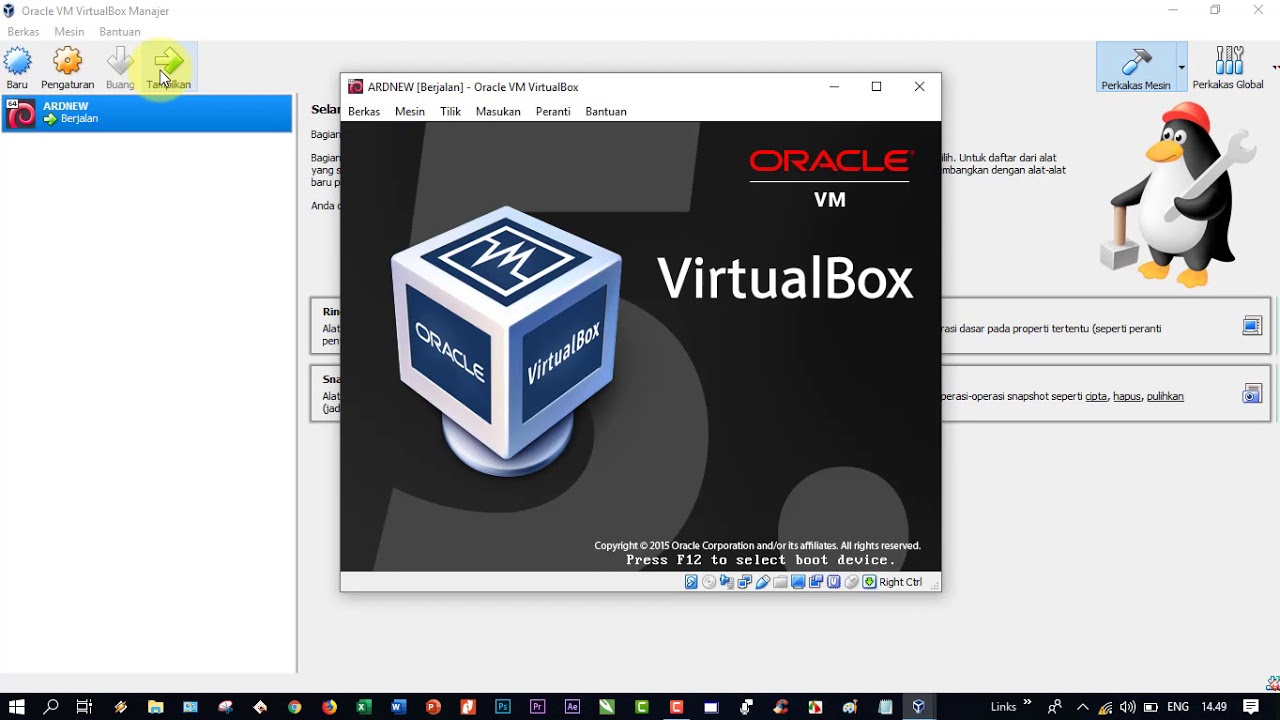Open the Windows taskbar search
This screenshot has height=720, width=1280.
51,707
